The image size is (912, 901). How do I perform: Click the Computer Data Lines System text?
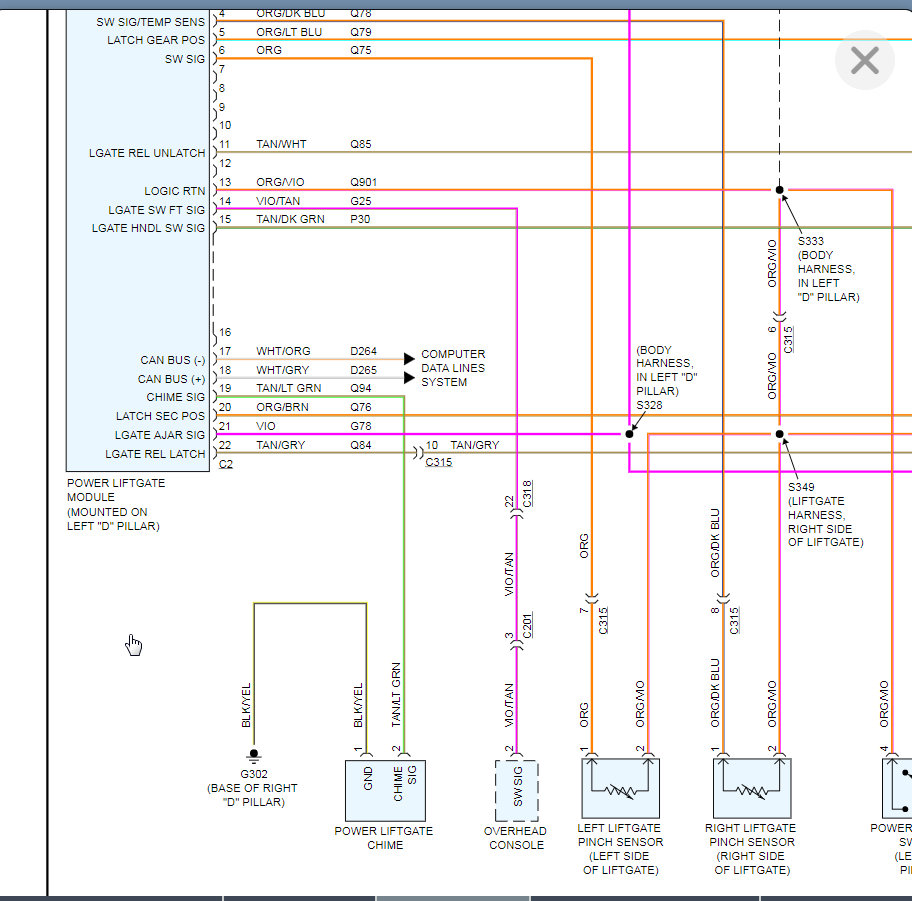(453, 368)
